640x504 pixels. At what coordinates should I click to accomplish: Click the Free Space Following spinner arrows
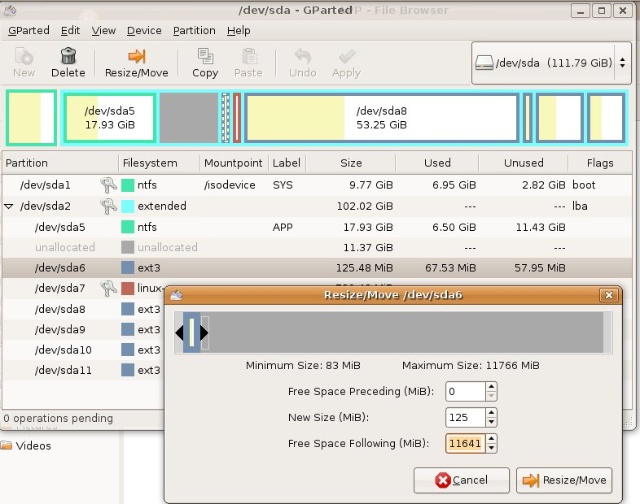(x=491, y=443)
